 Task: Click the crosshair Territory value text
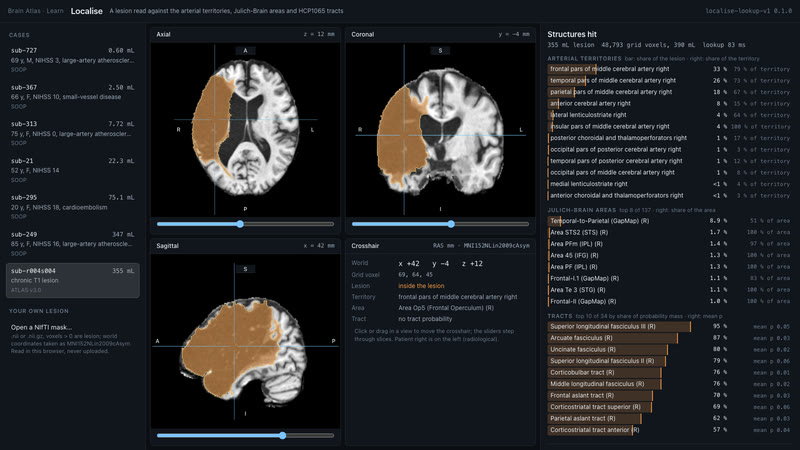(x=458, y=296)
